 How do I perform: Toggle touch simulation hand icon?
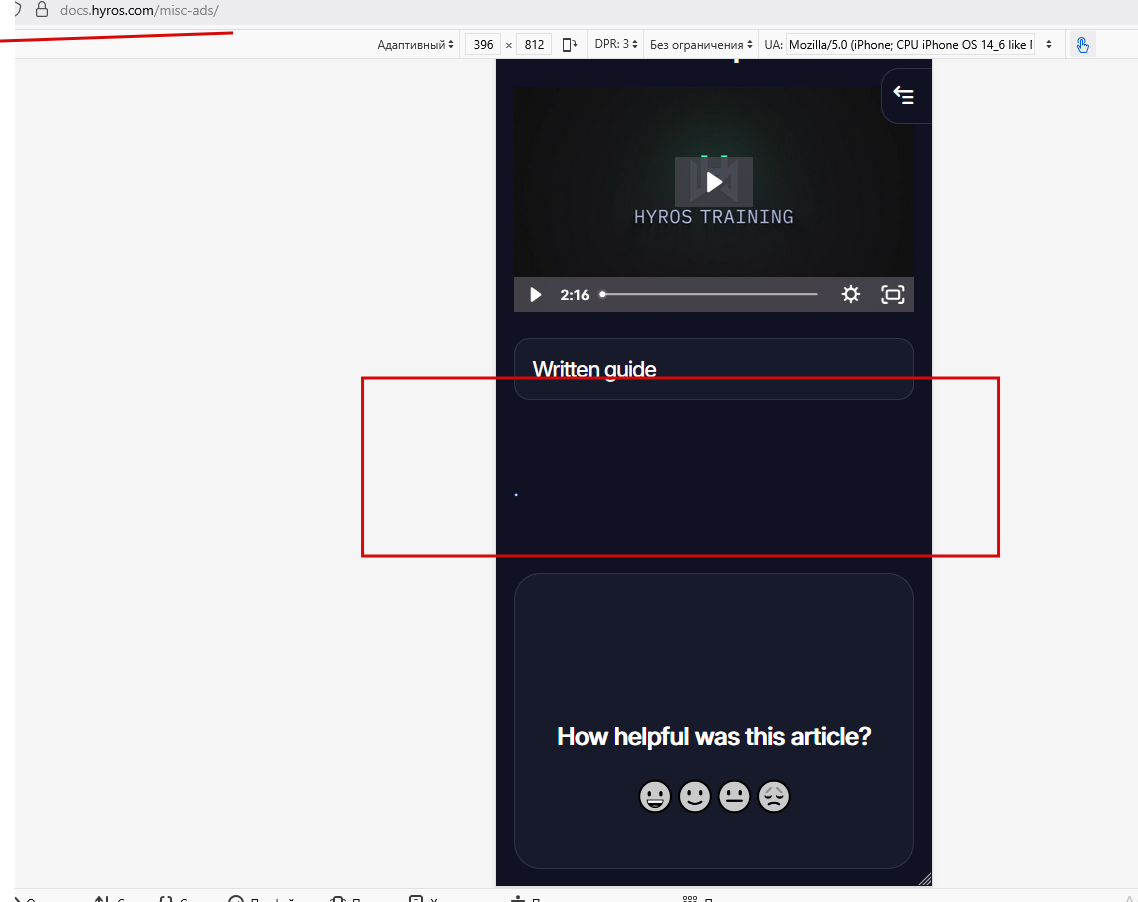coord(1082,45)
